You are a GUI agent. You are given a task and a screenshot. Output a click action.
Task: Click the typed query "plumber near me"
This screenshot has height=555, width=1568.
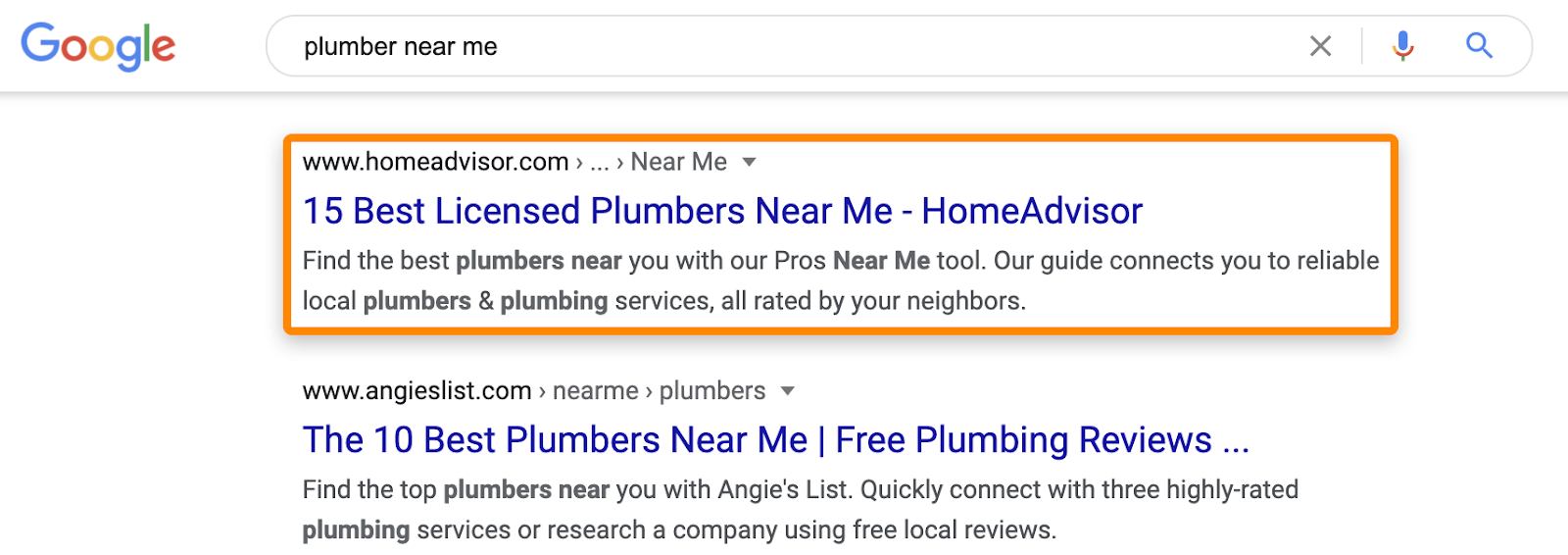[401, 46]
